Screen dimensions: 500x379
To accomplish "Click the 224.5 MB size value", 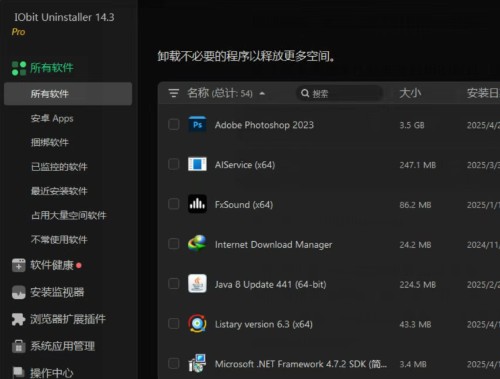I will pyautogui.click(x=418, y=285).
